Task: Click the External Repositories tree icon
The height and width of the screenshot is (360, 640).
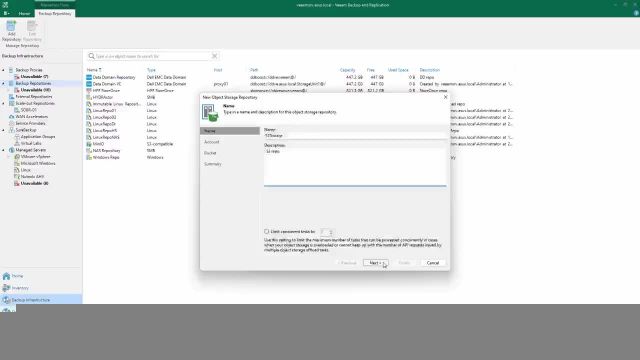Action: pos(11,97)
